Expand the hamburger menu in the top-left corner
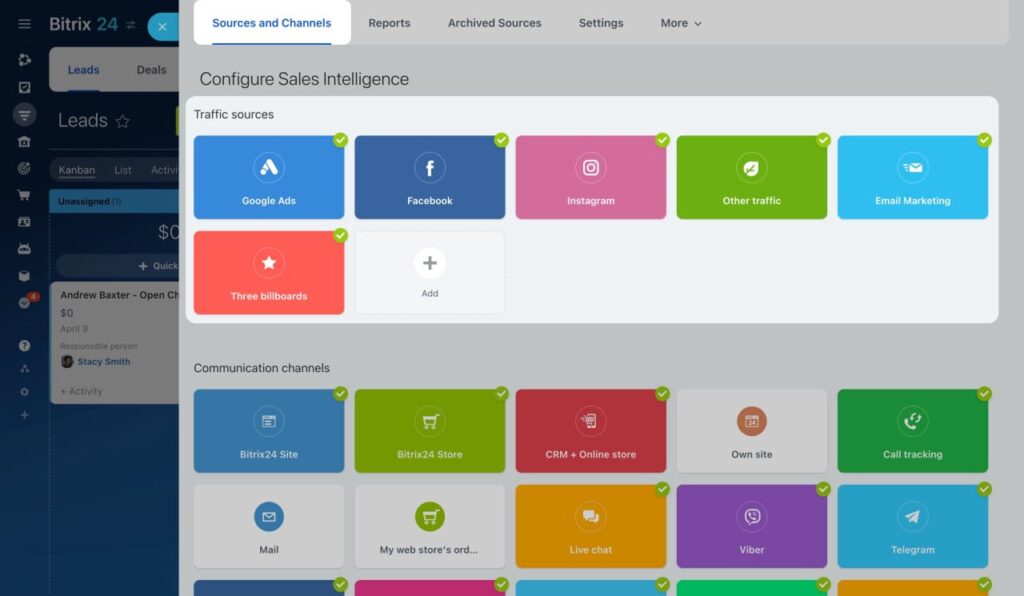The width and height of the screenshot is (1024, 596). (x=24, y=24)
